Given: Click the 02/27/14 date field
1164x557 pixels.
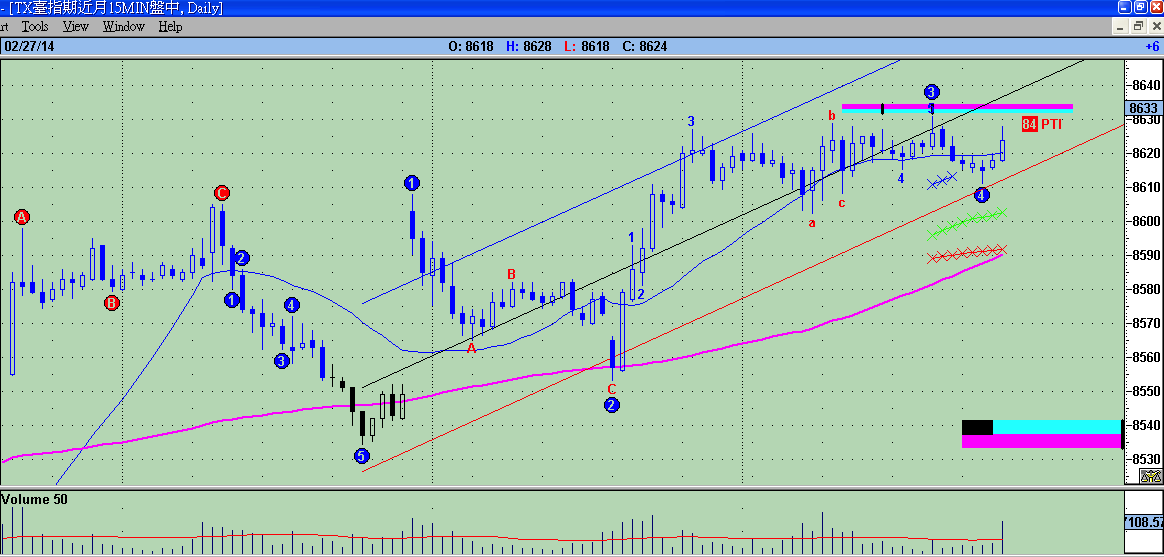Looking at the screenshot, I should click(x=29, y=46).
